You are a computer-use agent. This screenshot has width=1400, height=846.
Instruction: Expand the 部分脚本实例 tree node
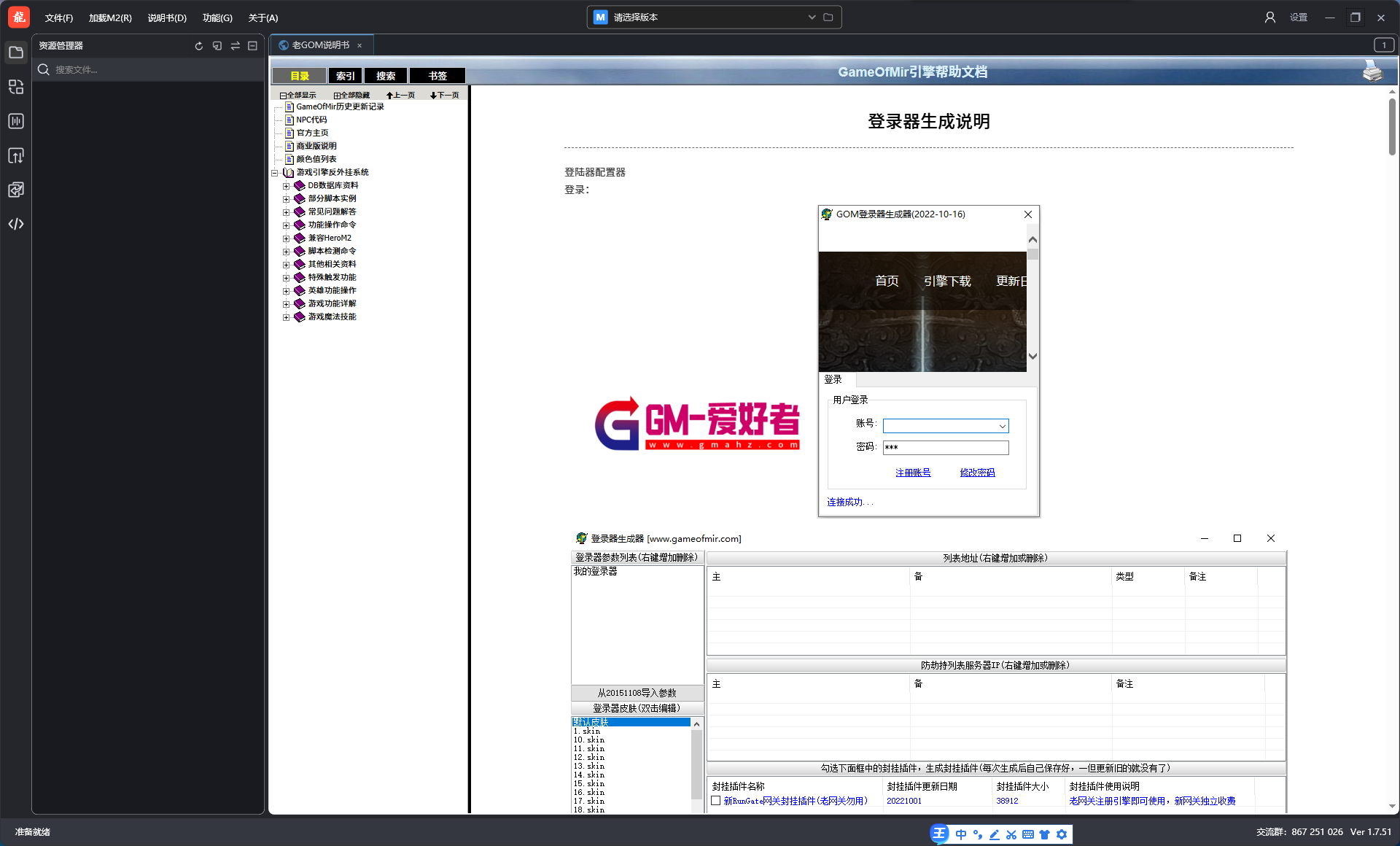tap(287, 199)
